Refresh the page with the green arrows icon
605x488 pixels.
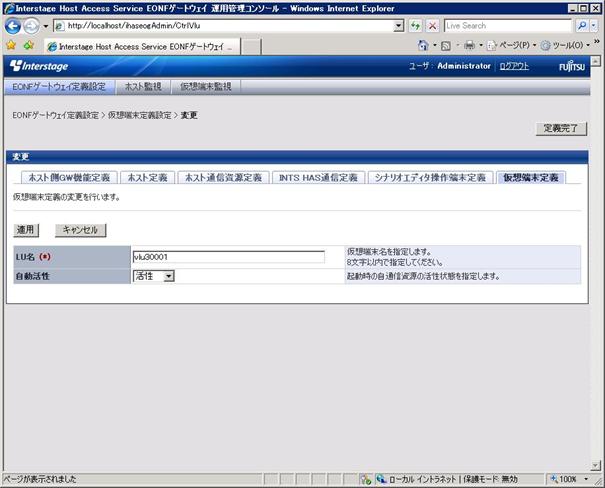pyautogui.click(x=415, y=26)
